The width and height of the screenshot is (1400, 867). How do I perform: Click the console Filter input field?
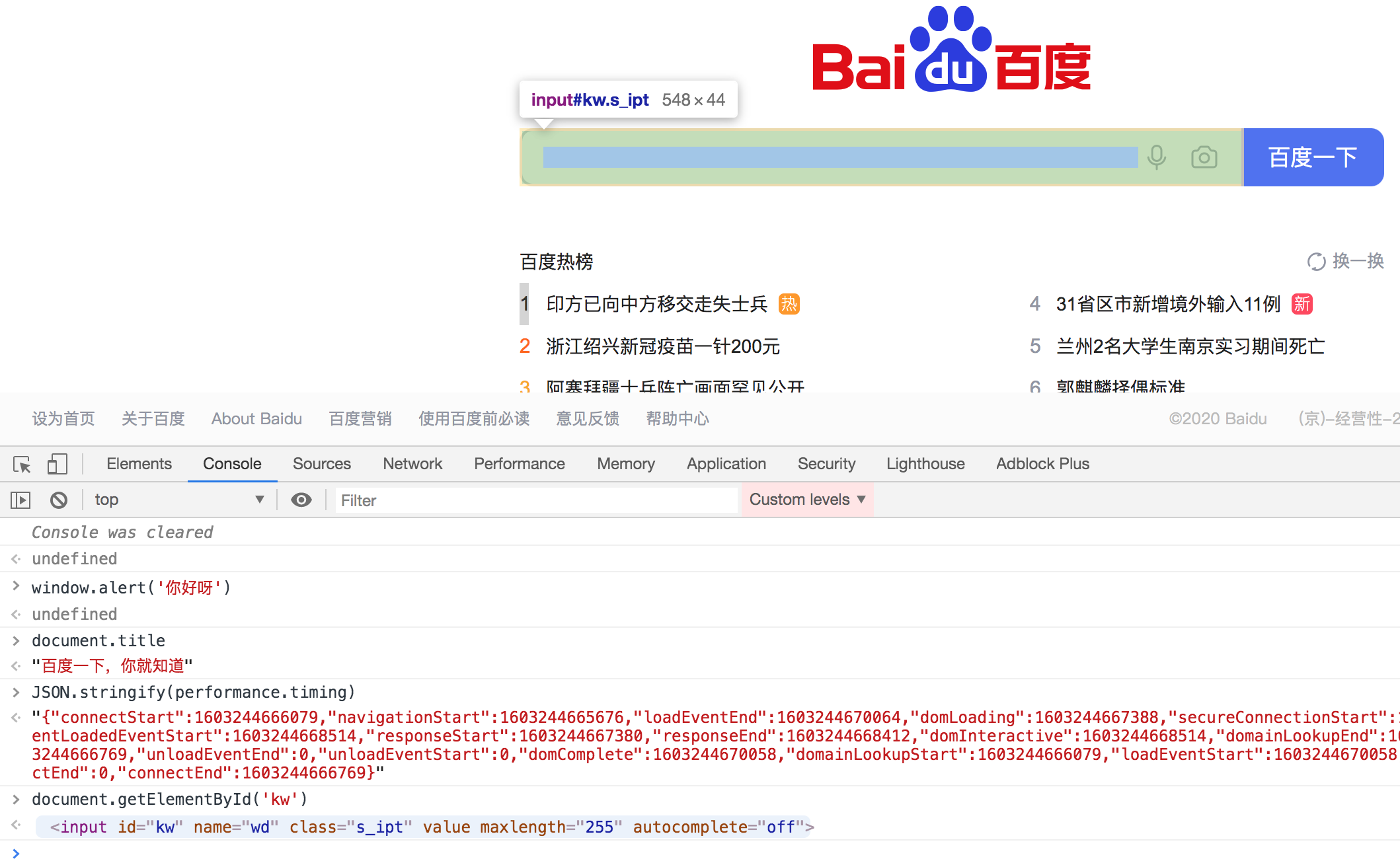(x=535, y=501)
